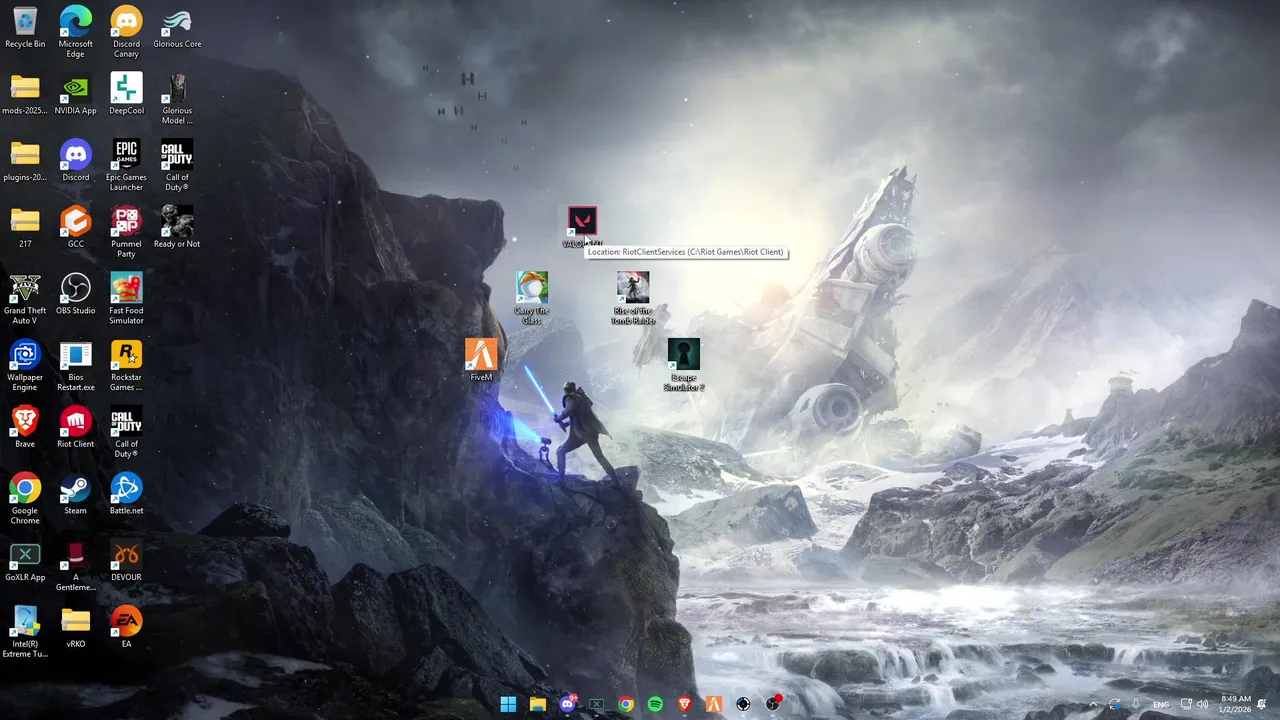
Task: Select the Epic Games Launcher desktop shortcut
Action: coord(126,166)
